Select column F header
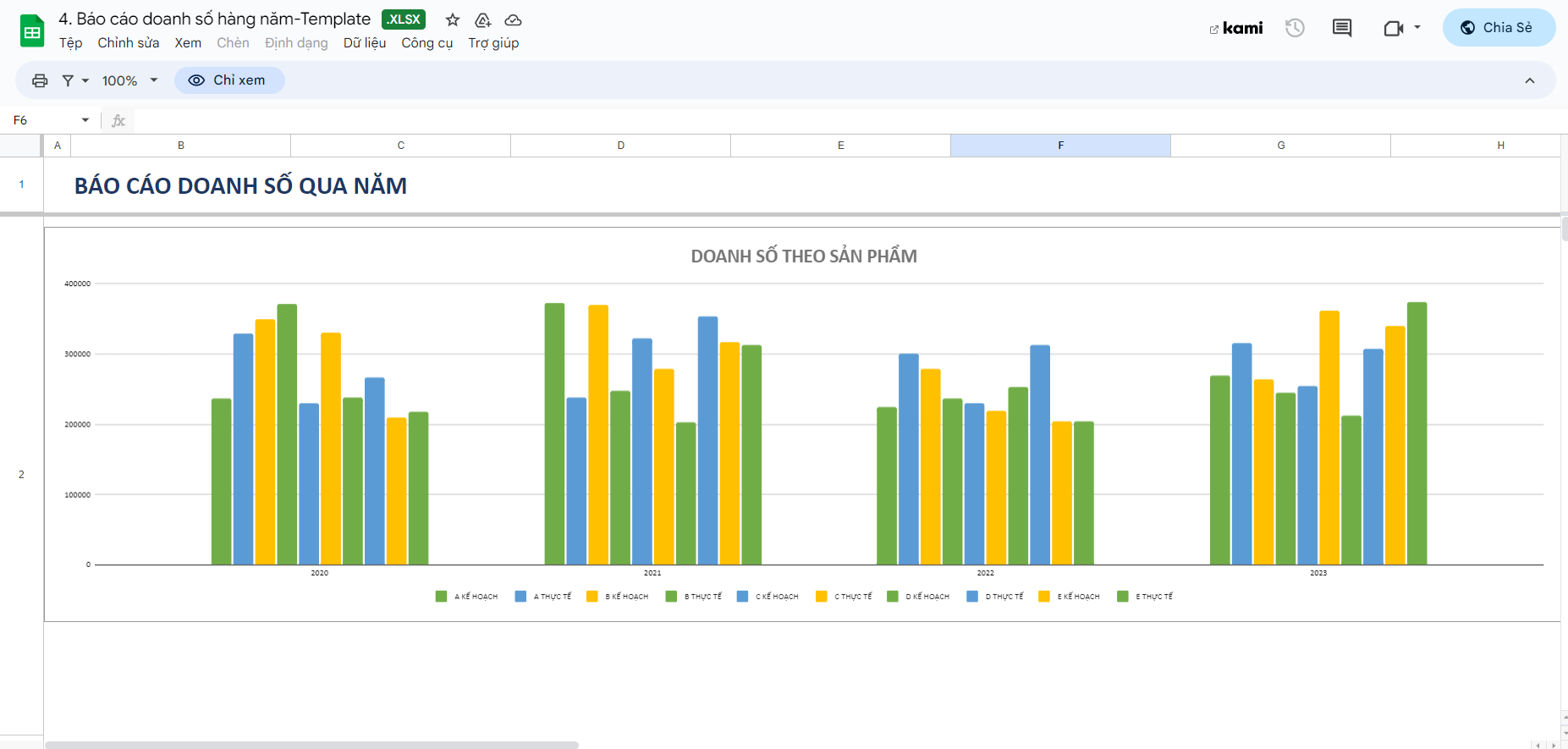The image size is (1568, 749). [1061, 146]
